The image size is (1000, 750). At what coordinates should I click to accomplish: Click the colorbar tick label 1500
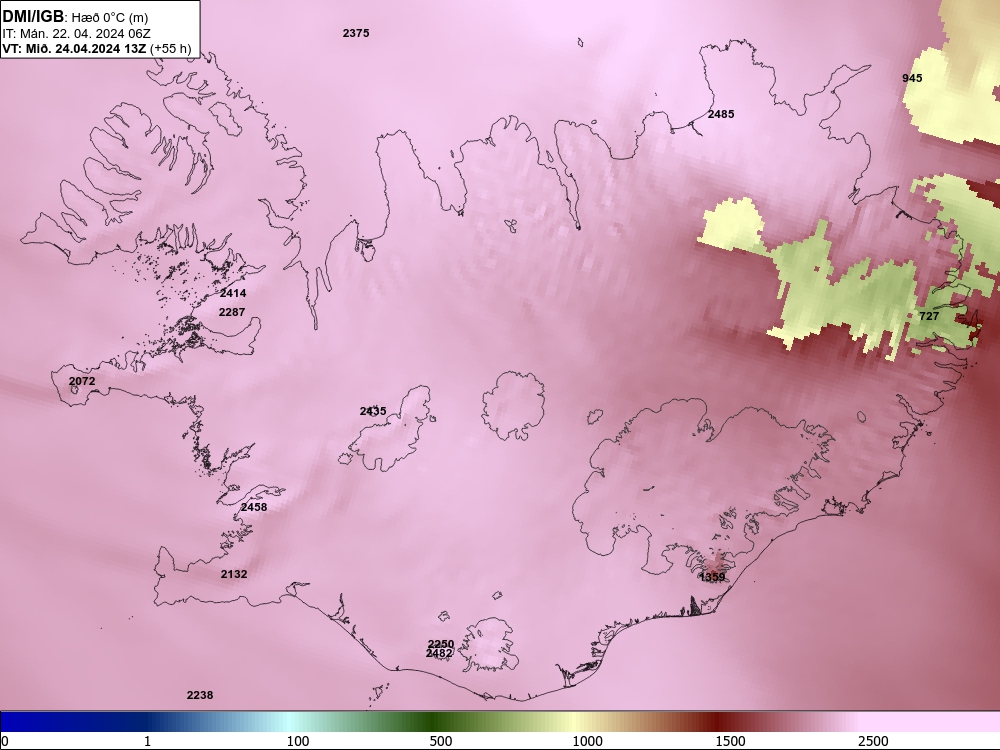click(730, 741)
